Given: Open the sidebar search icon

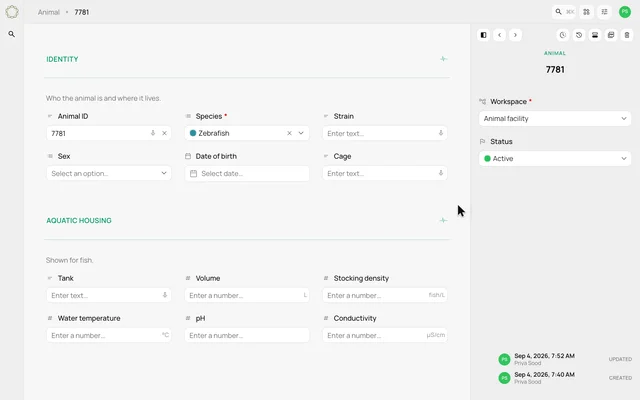Looking at the screenshot, I should click(x=12, y=34).
